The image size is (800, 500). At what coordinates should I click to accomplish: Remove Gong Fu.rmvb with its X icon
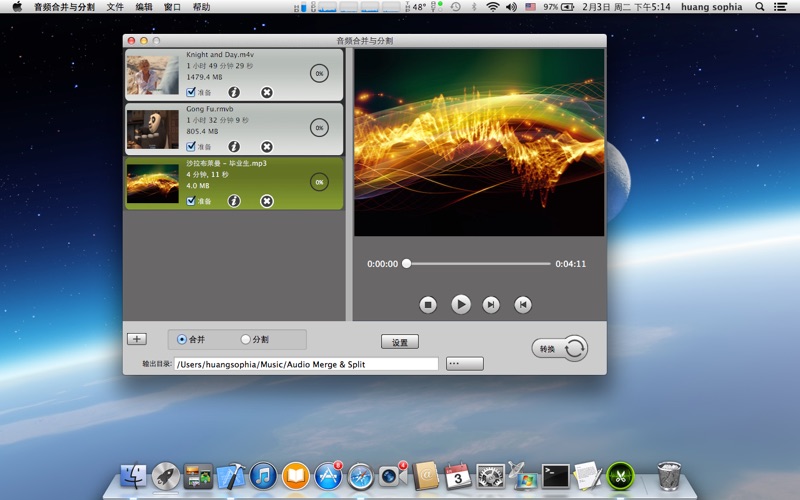[267, 147]
